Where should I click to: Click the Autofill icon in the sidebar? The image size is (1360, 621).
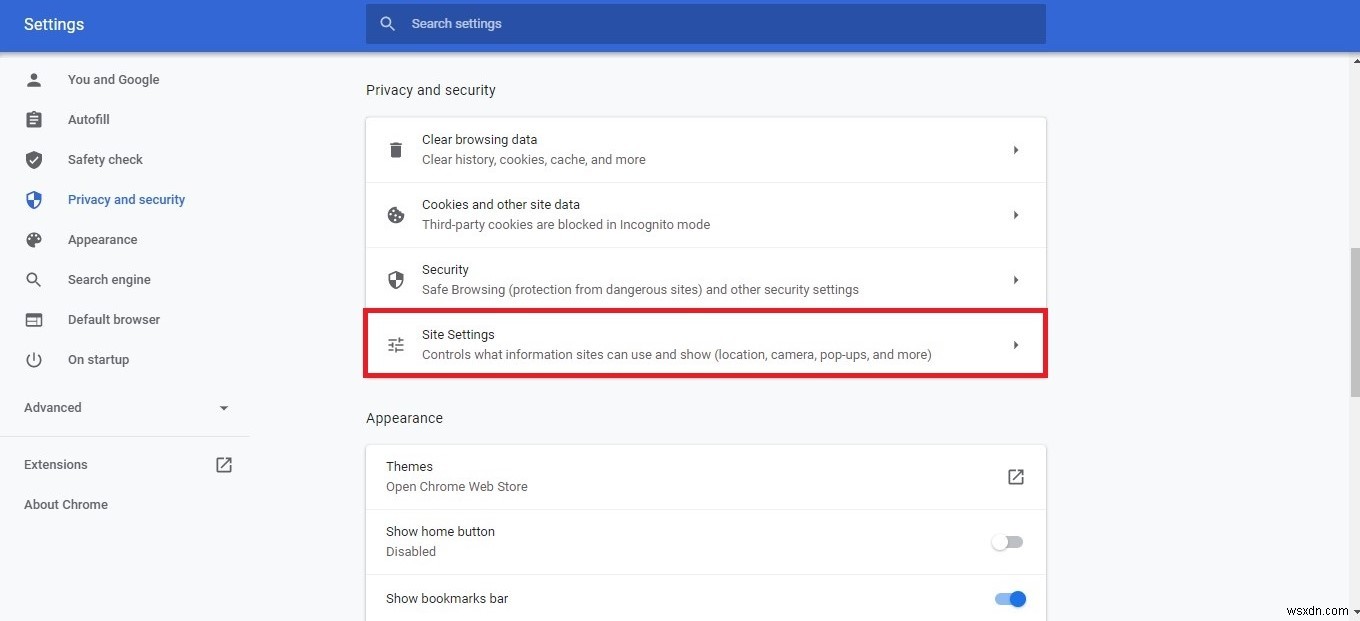[34, 119]
